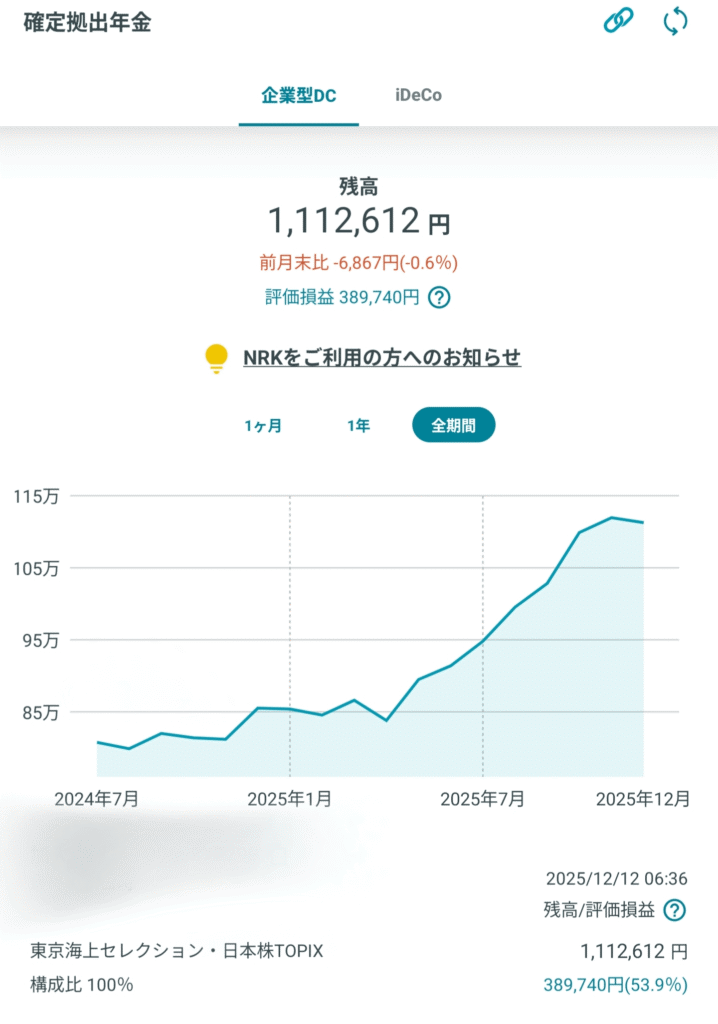Click the 前月末比 -6,867円 change text
718x1024 pixels.
[x=358, y=263]
